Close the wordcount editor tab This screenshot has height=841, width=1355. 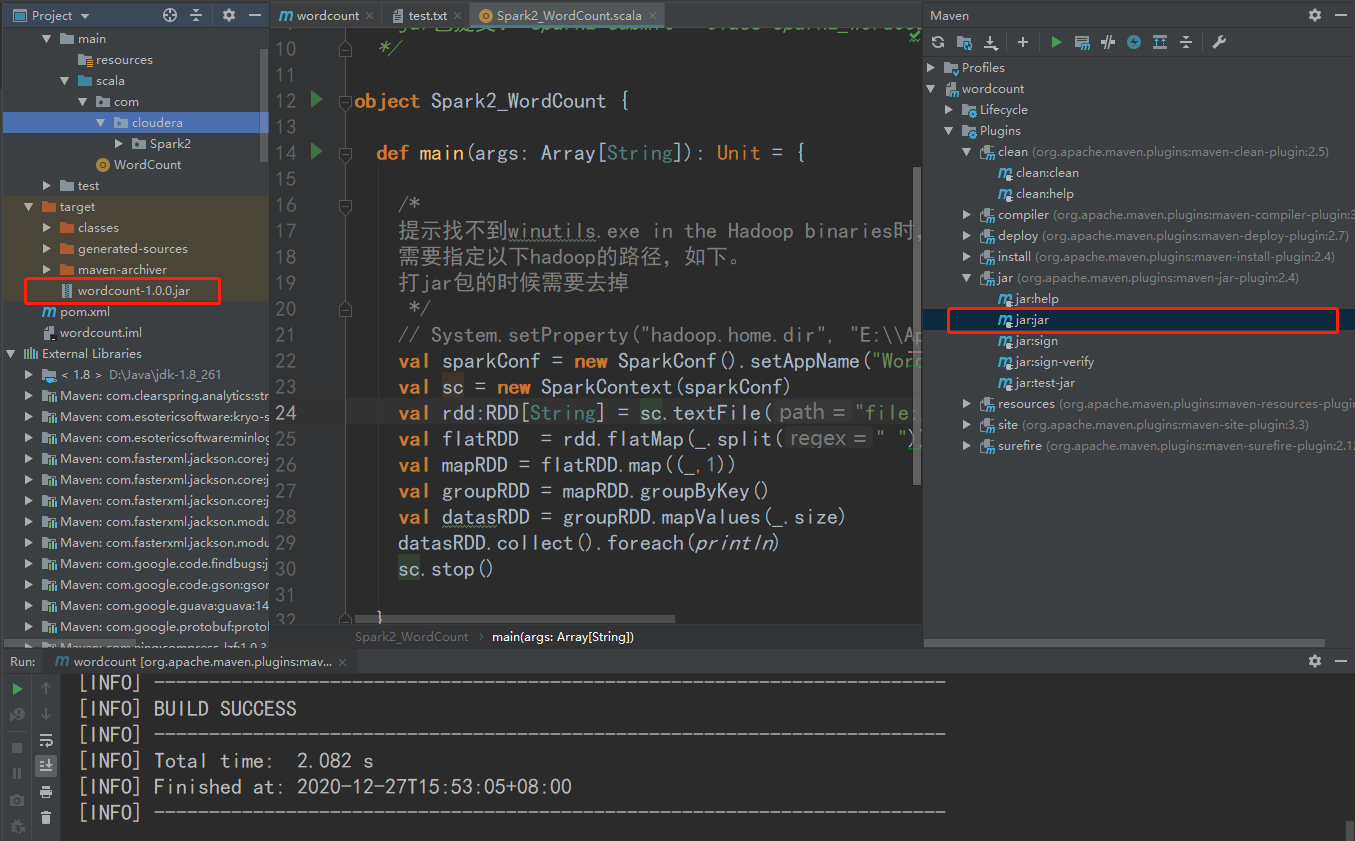(369, 16)
